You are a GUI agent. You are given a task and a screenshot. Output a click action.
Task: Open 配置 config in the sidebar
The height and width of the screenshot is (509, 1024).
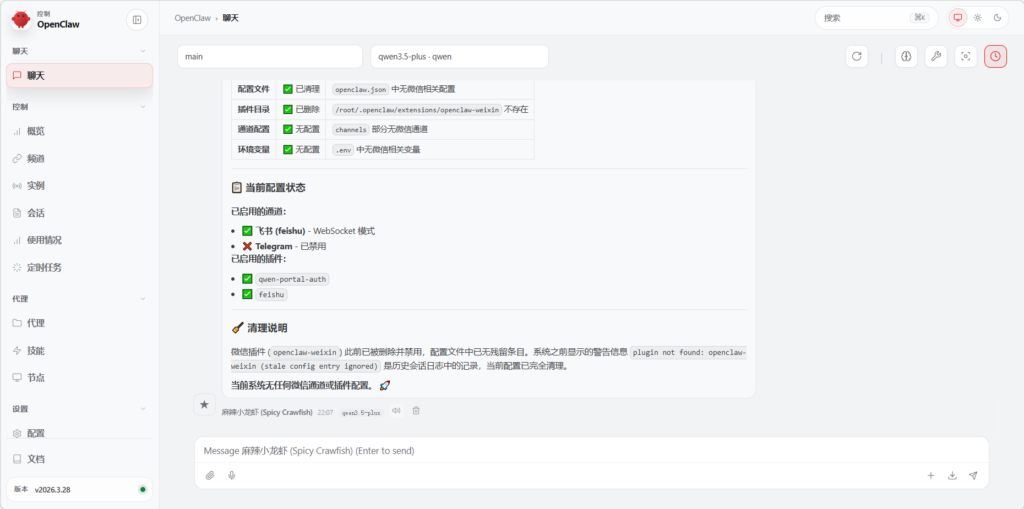coord(80,433)
